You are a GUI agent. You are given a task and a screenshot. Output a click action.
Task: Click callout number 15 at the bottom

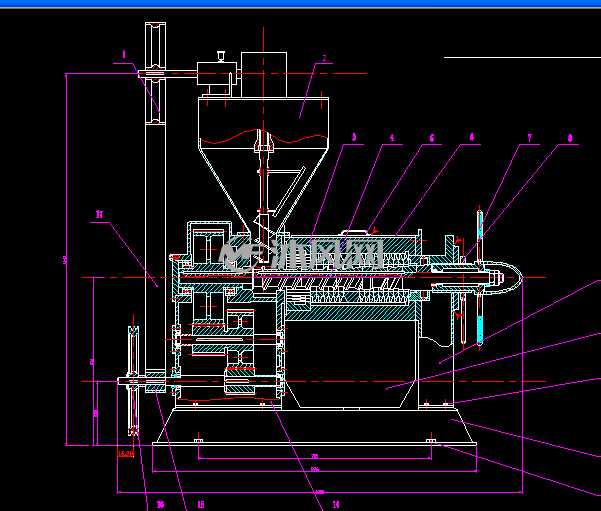[201, 504]
